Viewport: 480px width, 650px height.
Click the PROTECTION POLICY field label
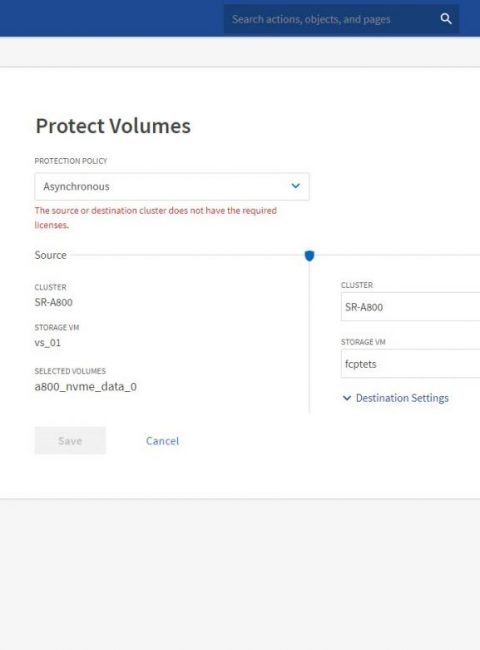[71, 161]
